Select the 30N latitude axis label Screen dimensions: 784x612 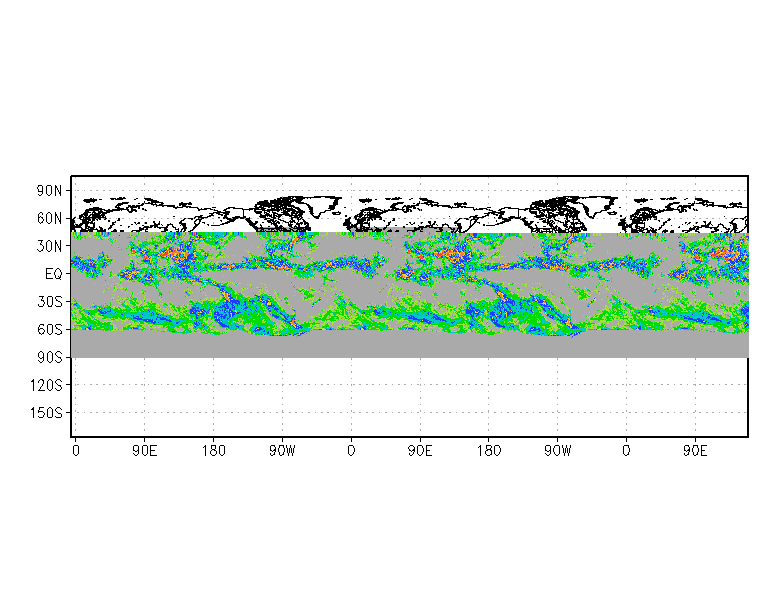point(50,246)
